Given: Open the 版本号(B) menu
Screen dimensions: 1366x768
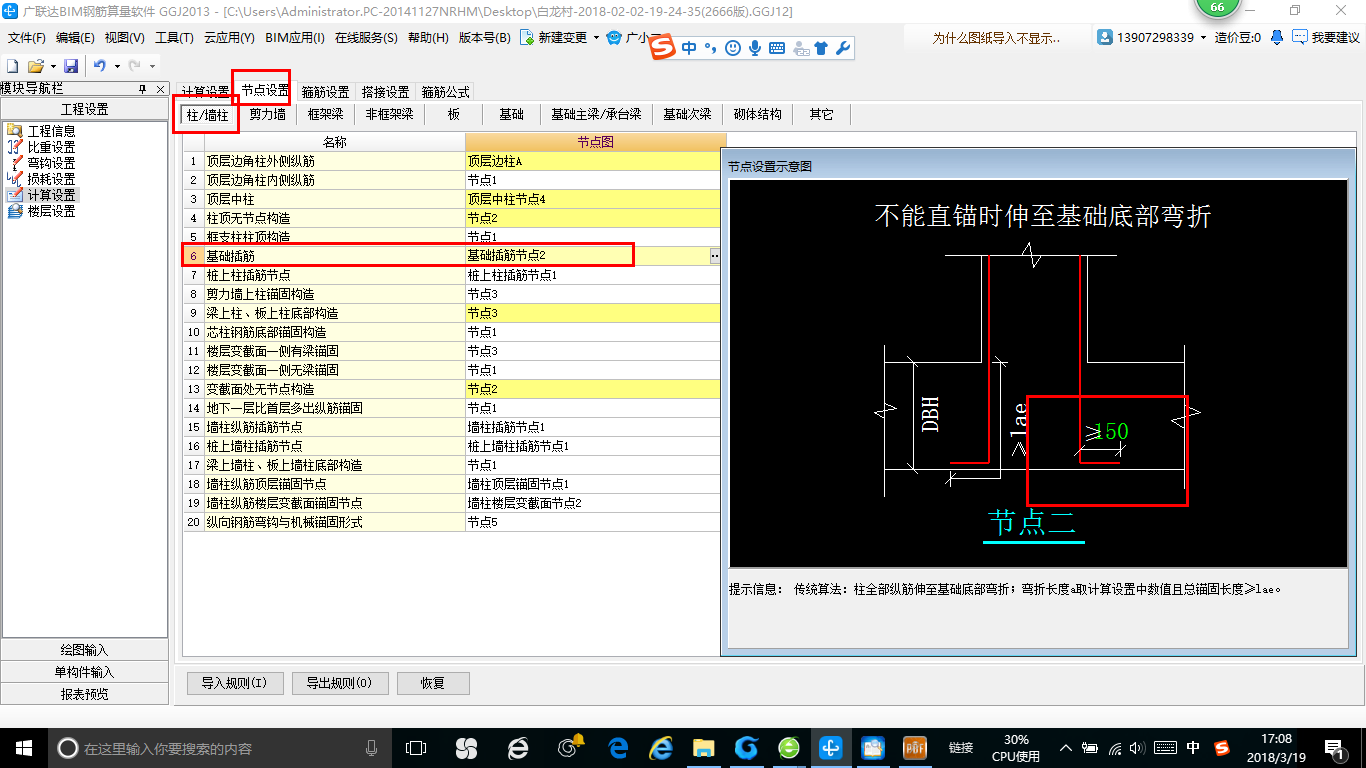Looking at the screenshot, I should [484, 38].
